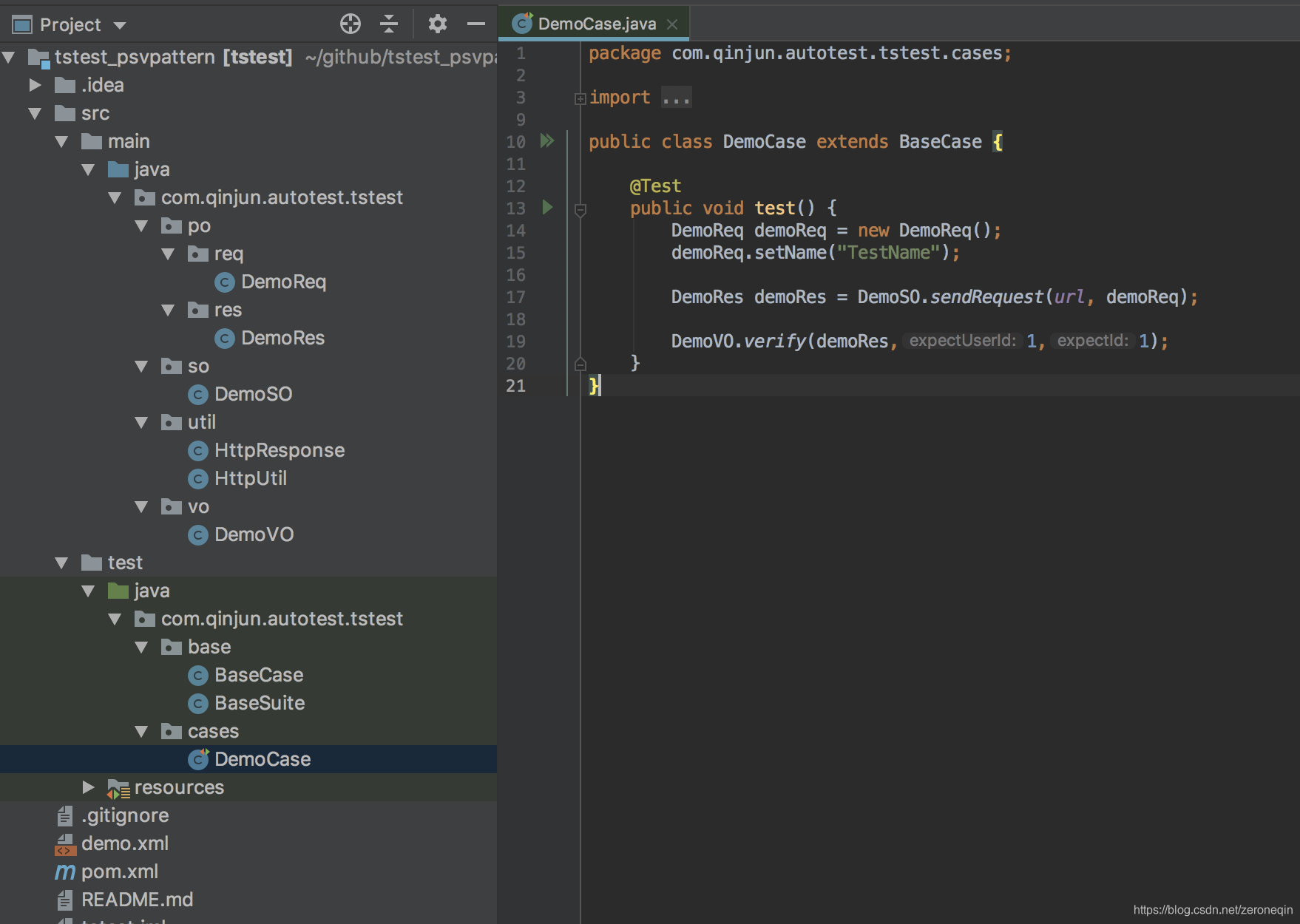
Task: Run test() method from gutter arrow
Action: click(x=547, y=207)
